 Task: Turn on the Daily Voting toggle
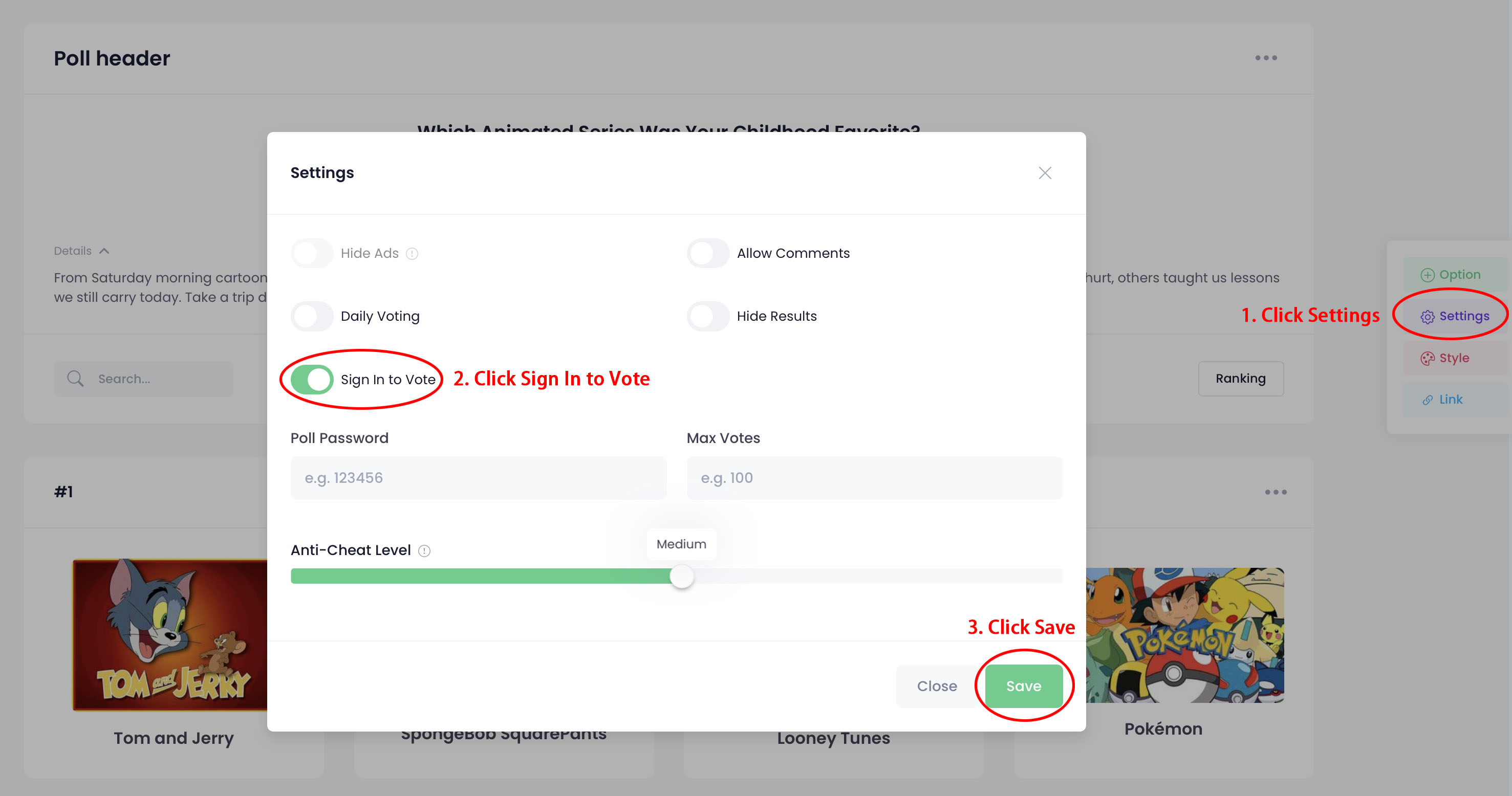tap(312, 316)
